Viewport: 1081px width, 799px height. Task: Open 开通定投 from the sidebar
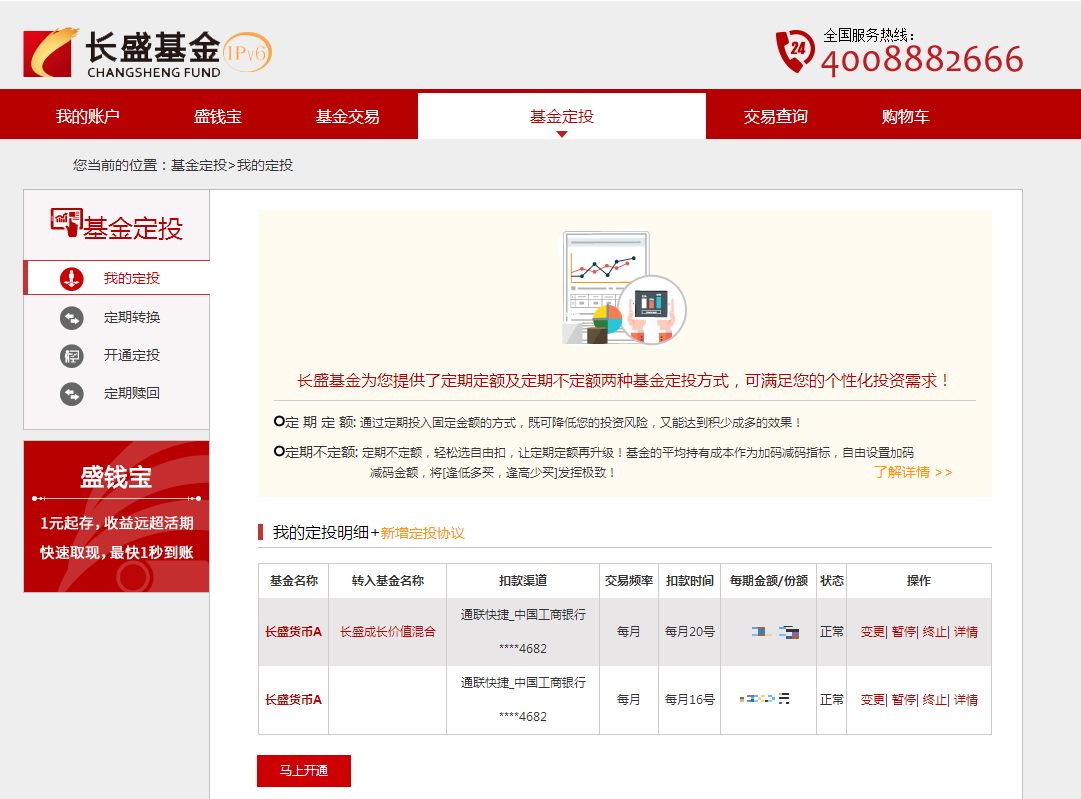[132, 355]
